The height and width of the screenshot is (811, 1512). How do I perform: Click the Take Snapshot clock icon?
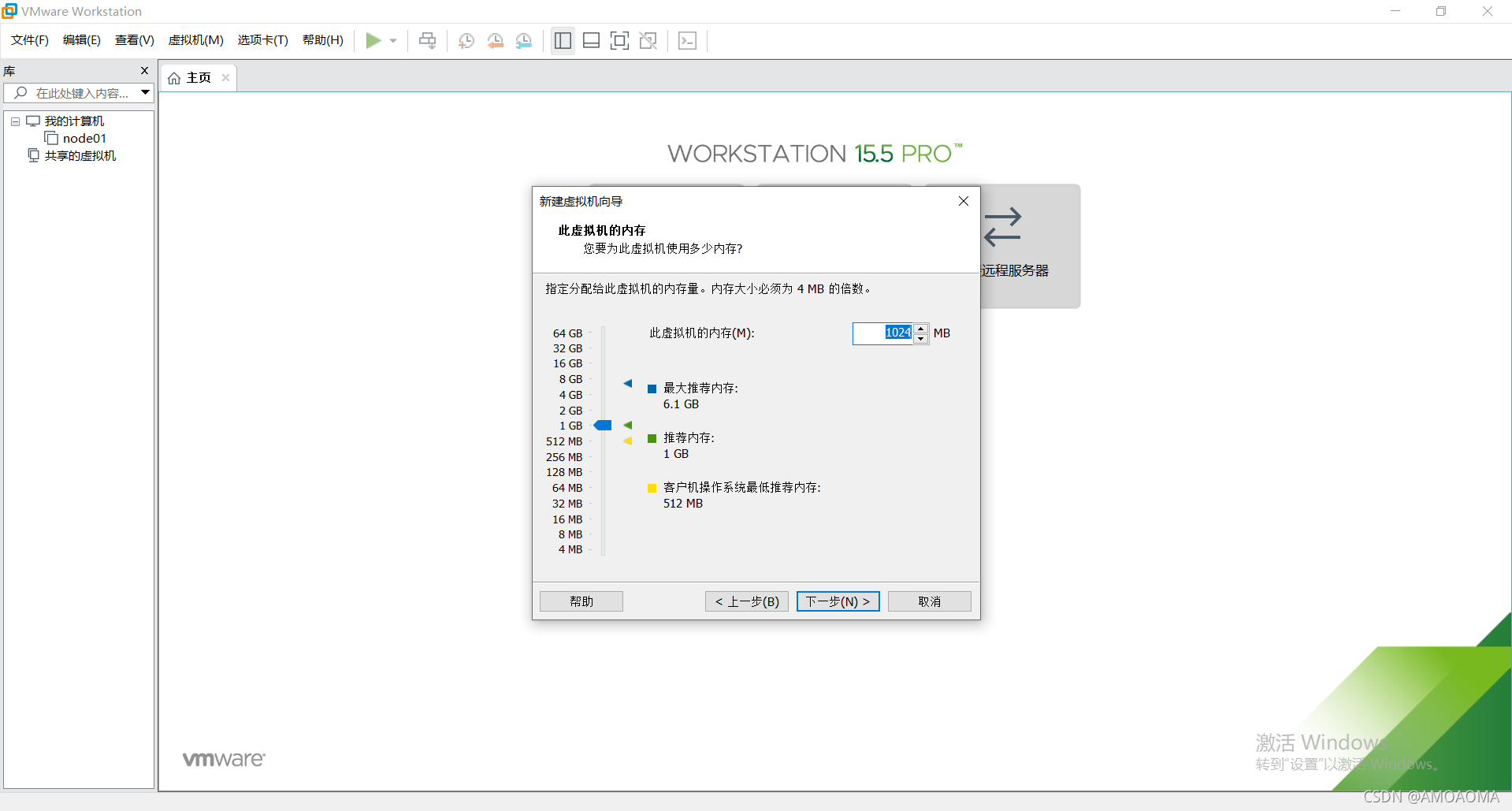point(466,40)
